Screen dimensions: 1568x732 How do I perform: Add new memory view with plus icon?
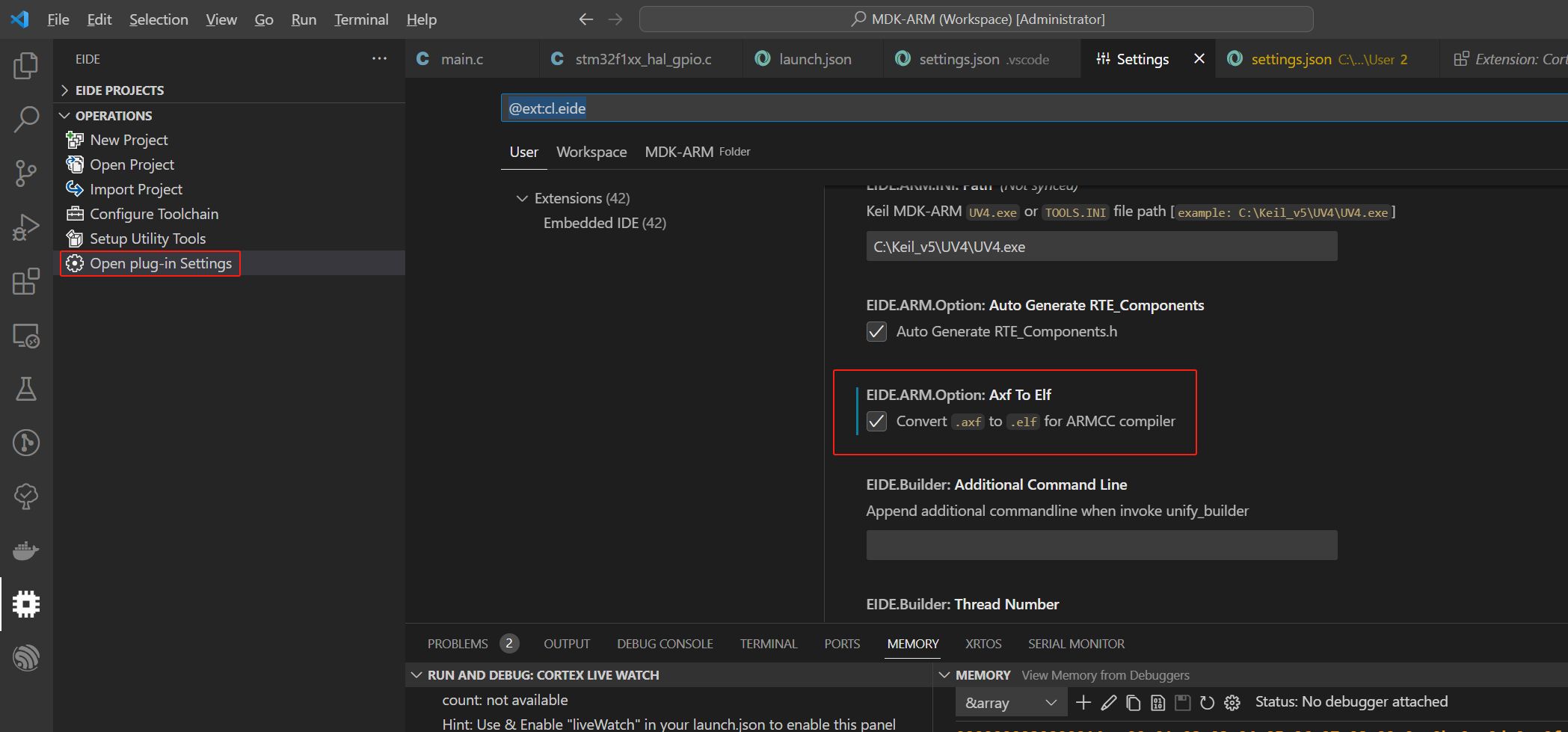click(1083, 702)
